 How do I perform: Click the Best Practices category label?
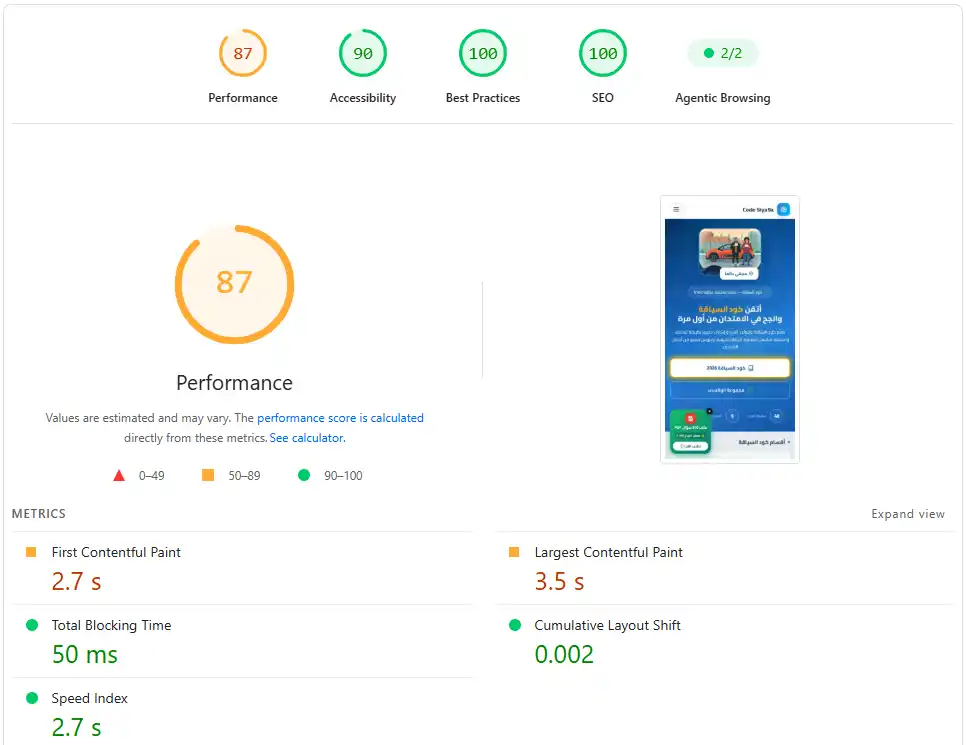pyautogui.click(x=483, y=98)
